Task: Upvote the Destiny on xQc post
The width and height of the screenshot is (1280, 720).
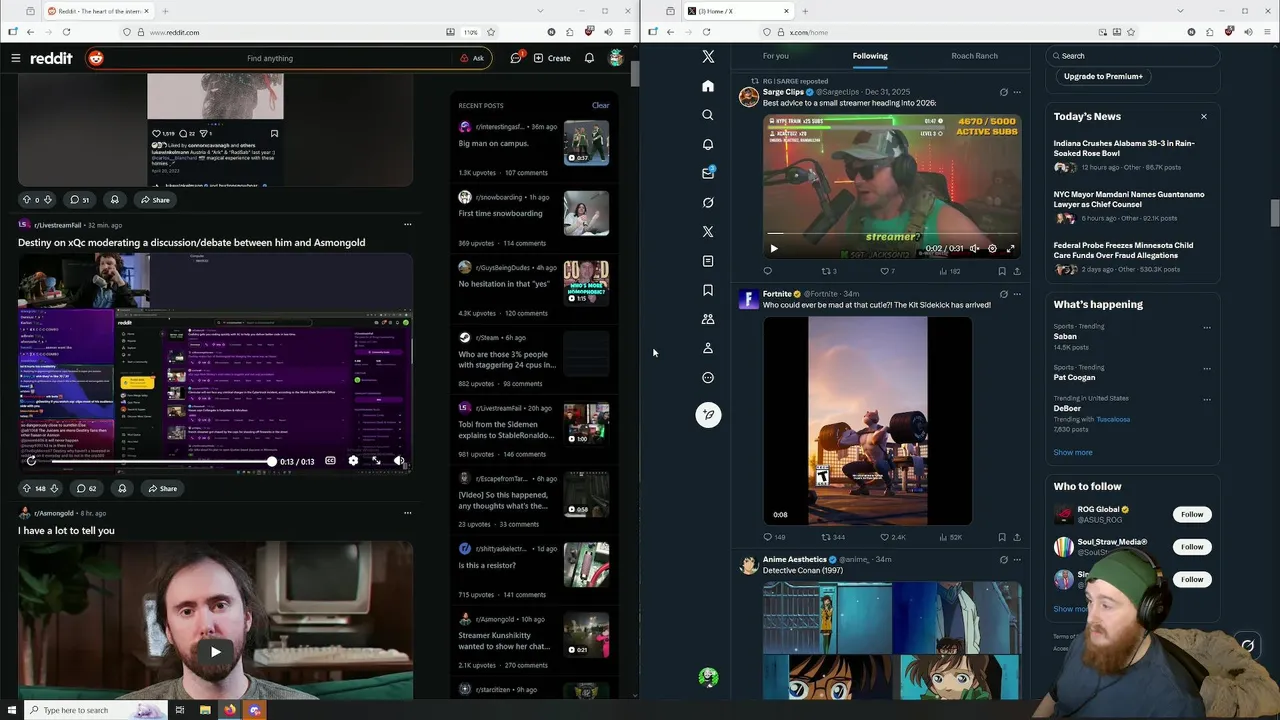Action: 27,489
